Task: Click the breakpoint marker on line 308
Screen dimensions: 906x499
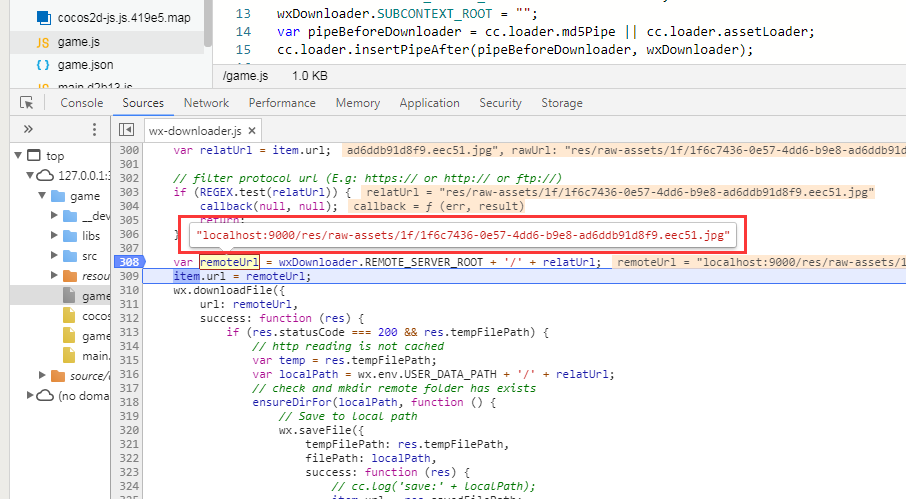Action: (130, 262)
